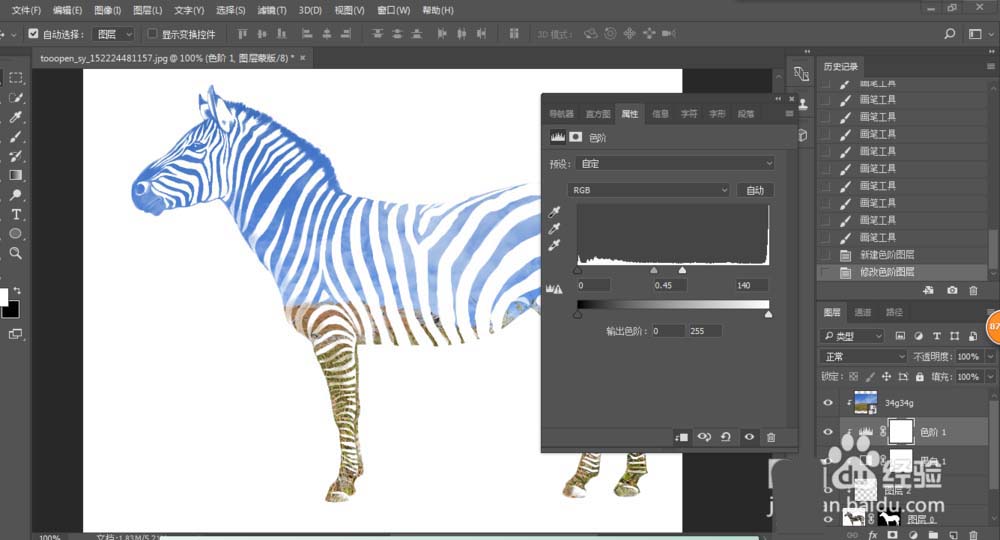Screen dimensions: 1000x540
Task: Click the gray point eyedropper in Levels
Action: [x=554, y=228]
